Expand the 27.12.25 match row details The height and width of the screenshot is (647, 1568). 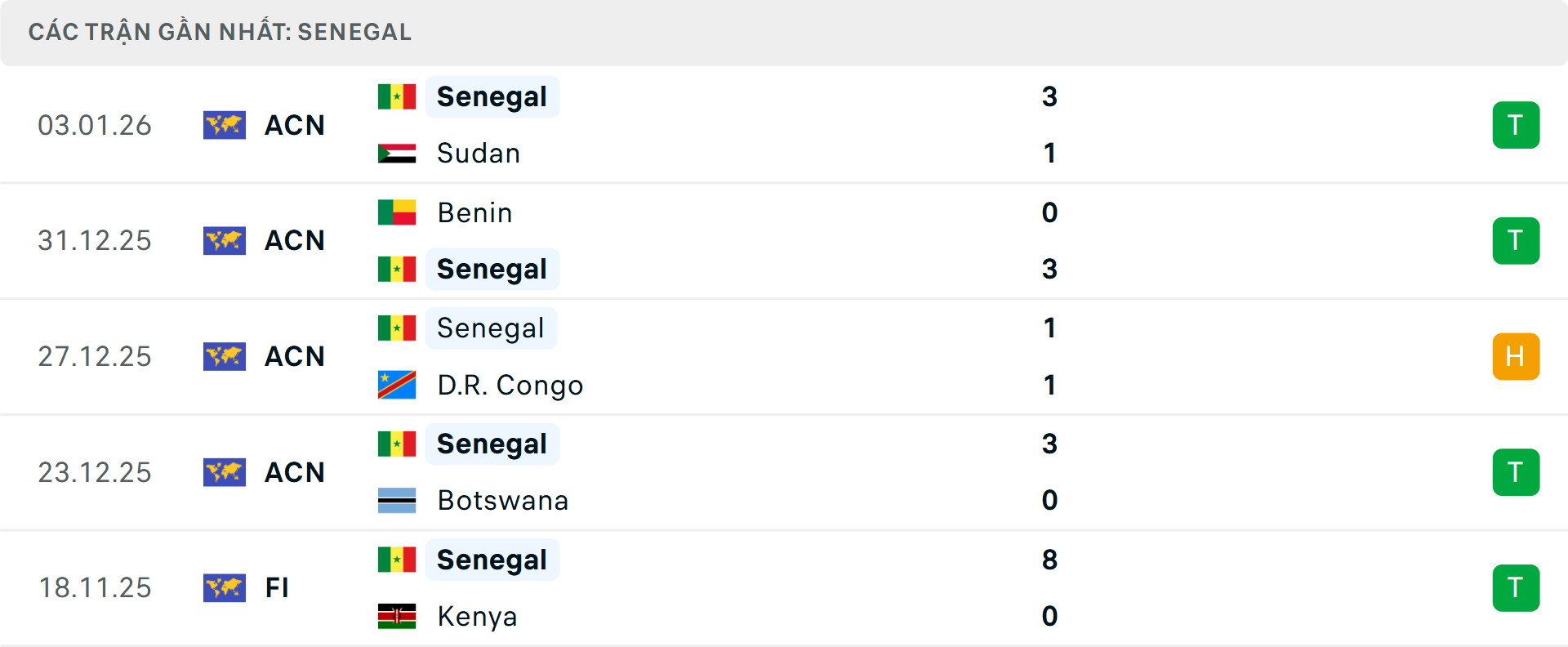coord(784,356)
